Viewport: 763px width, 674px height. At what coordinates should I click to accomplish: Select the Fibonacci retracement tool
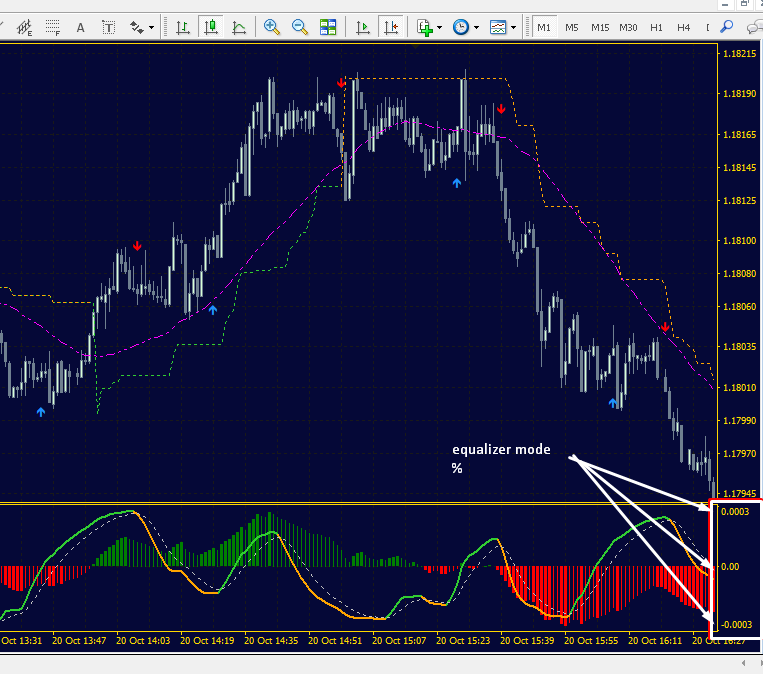pos(52,27)
